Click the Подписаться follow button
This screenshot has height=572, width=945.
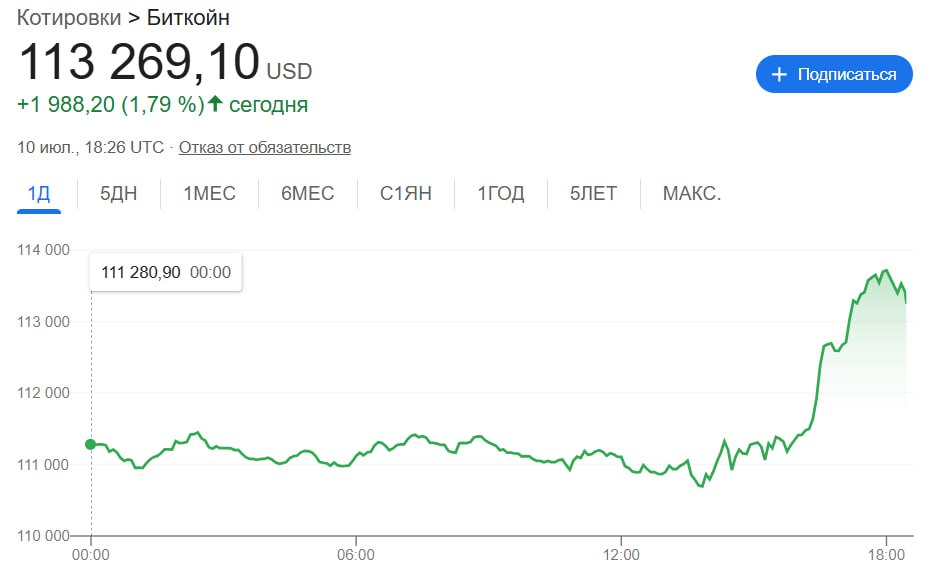pos(834,74)
